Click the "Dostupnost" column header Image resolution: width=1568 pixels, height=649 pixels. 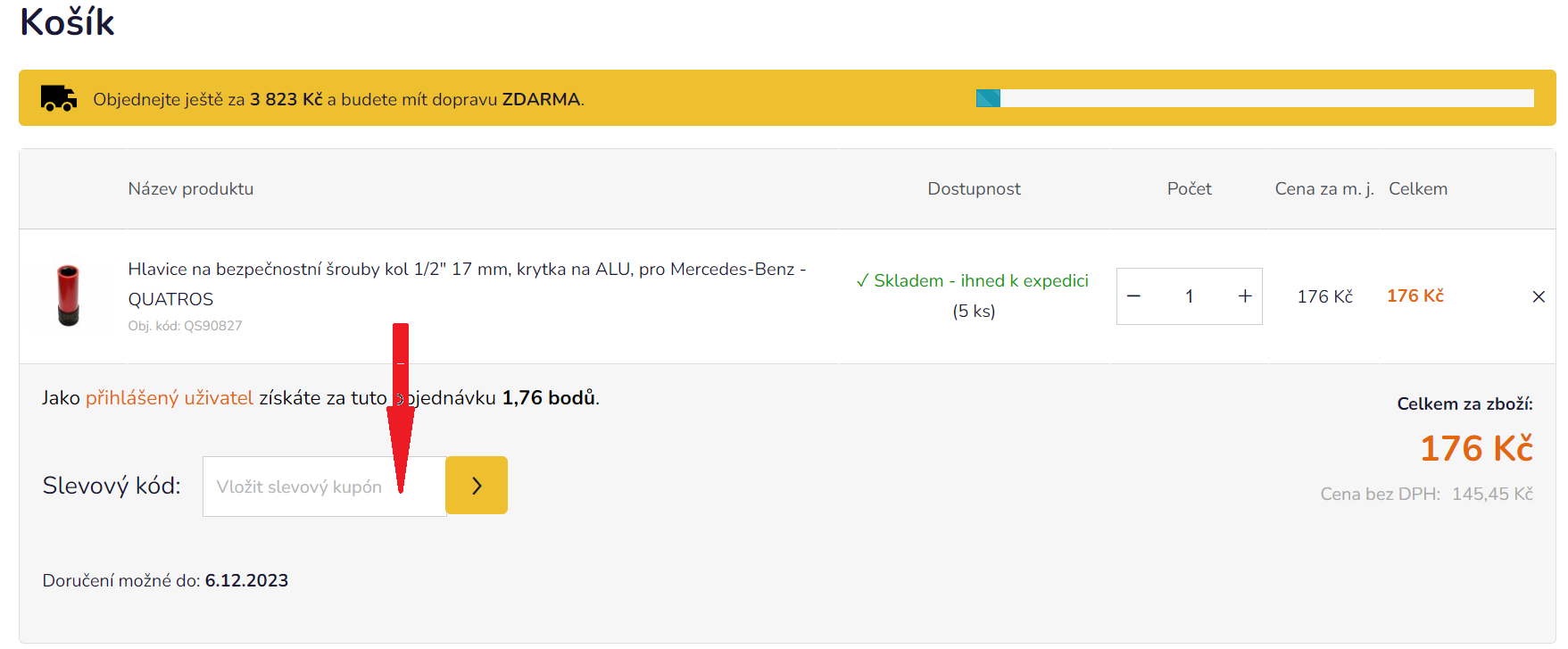[974, 189]
